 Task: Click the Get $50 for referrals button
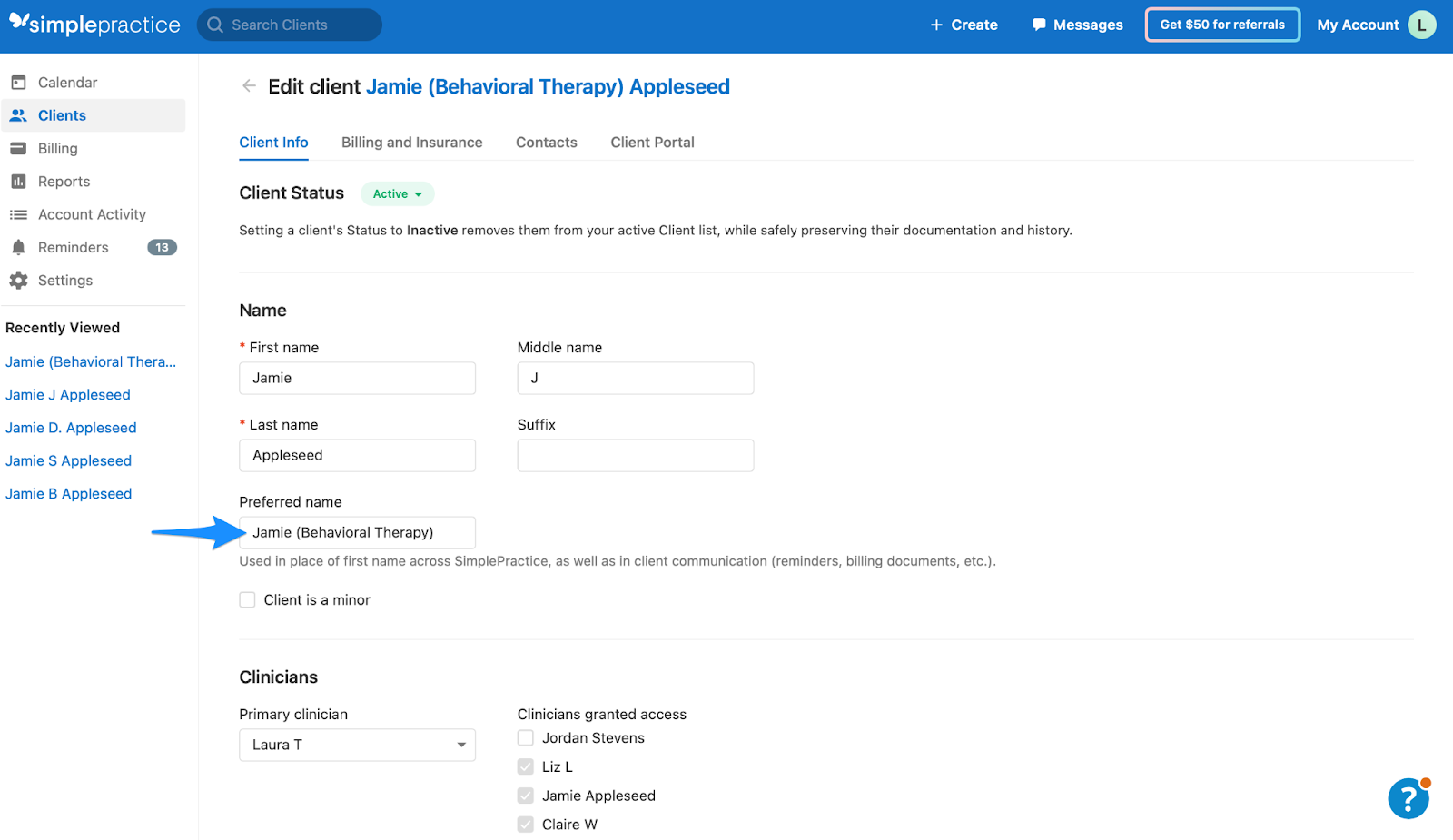(1221, 25)
